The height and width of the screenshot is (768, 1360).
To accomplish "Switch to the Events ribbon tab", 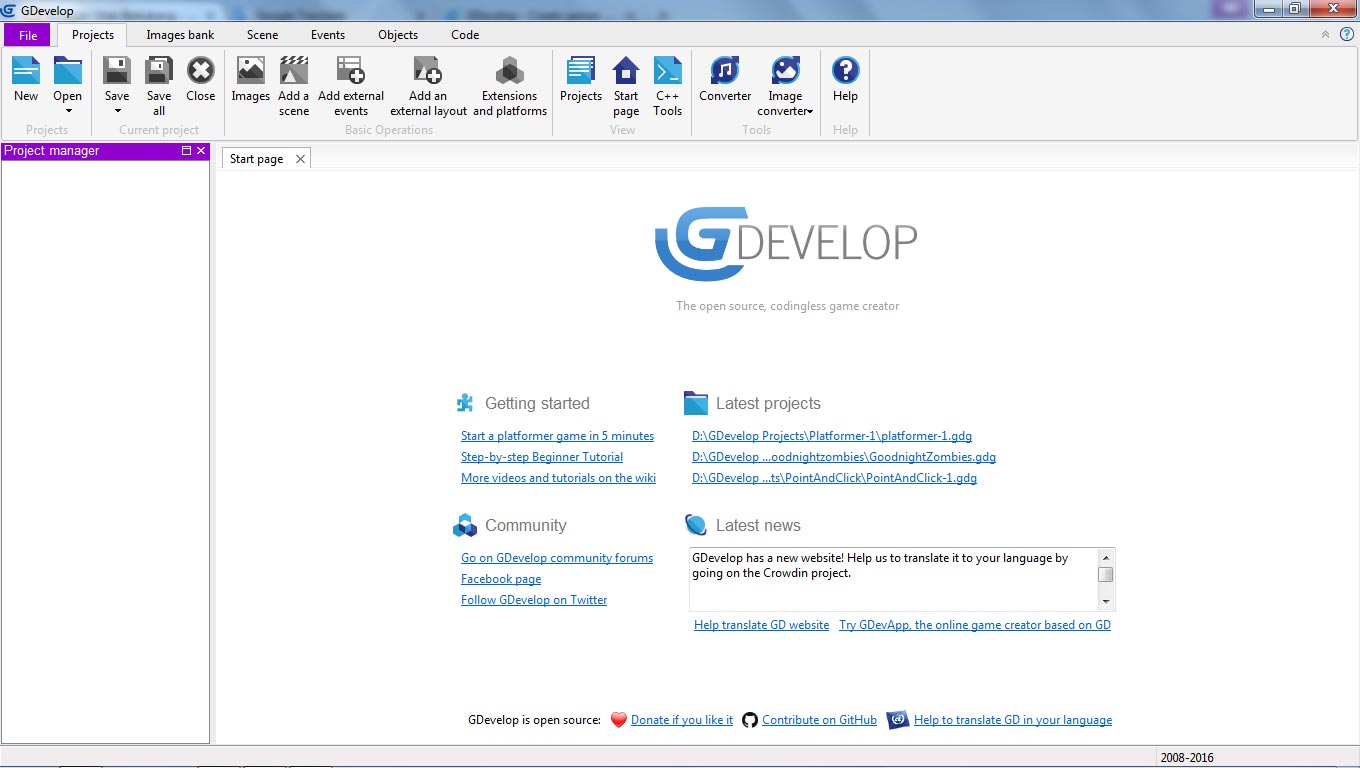I will (x=327, y=34).
